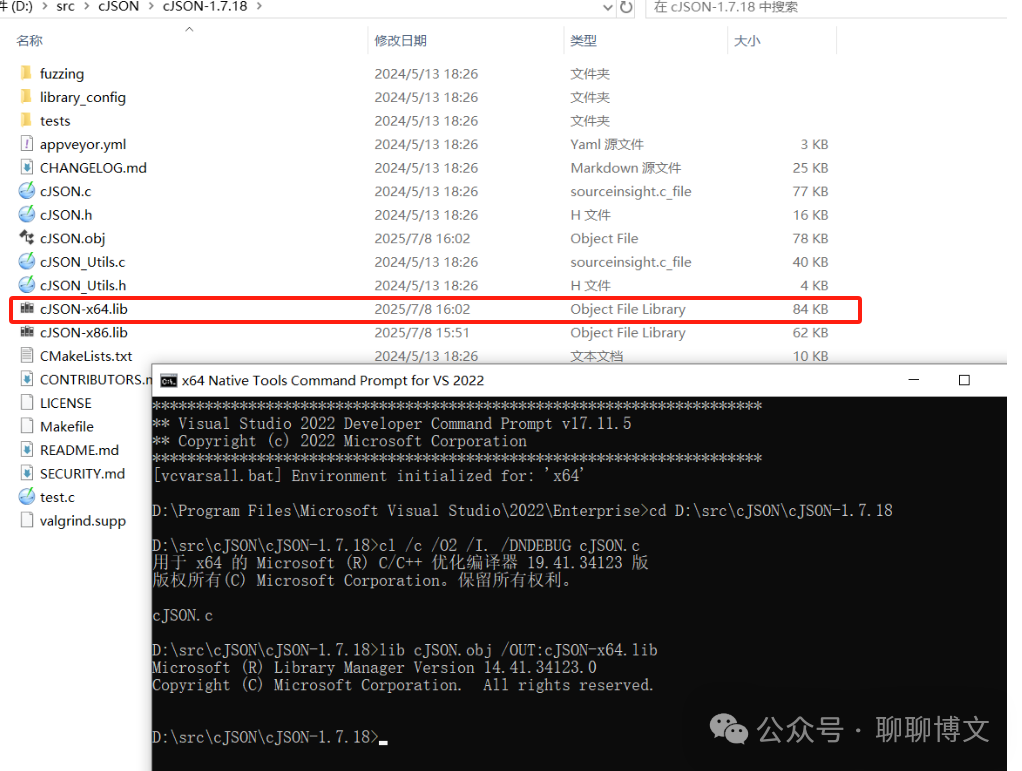Click the cJSON-x86.lib file icon
This screenshot has height=771, width=1022.
27,331
